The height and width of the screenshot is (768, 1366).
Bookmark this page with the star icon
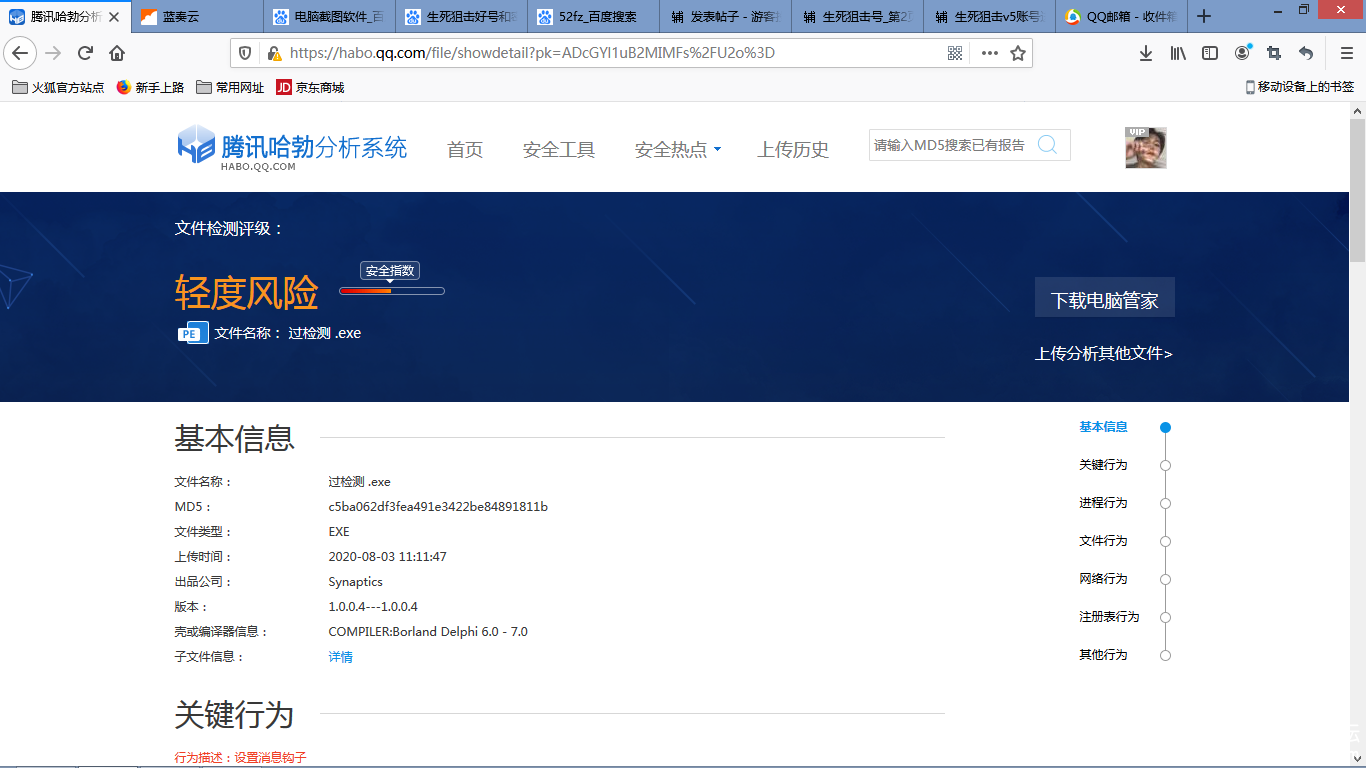1018,53
